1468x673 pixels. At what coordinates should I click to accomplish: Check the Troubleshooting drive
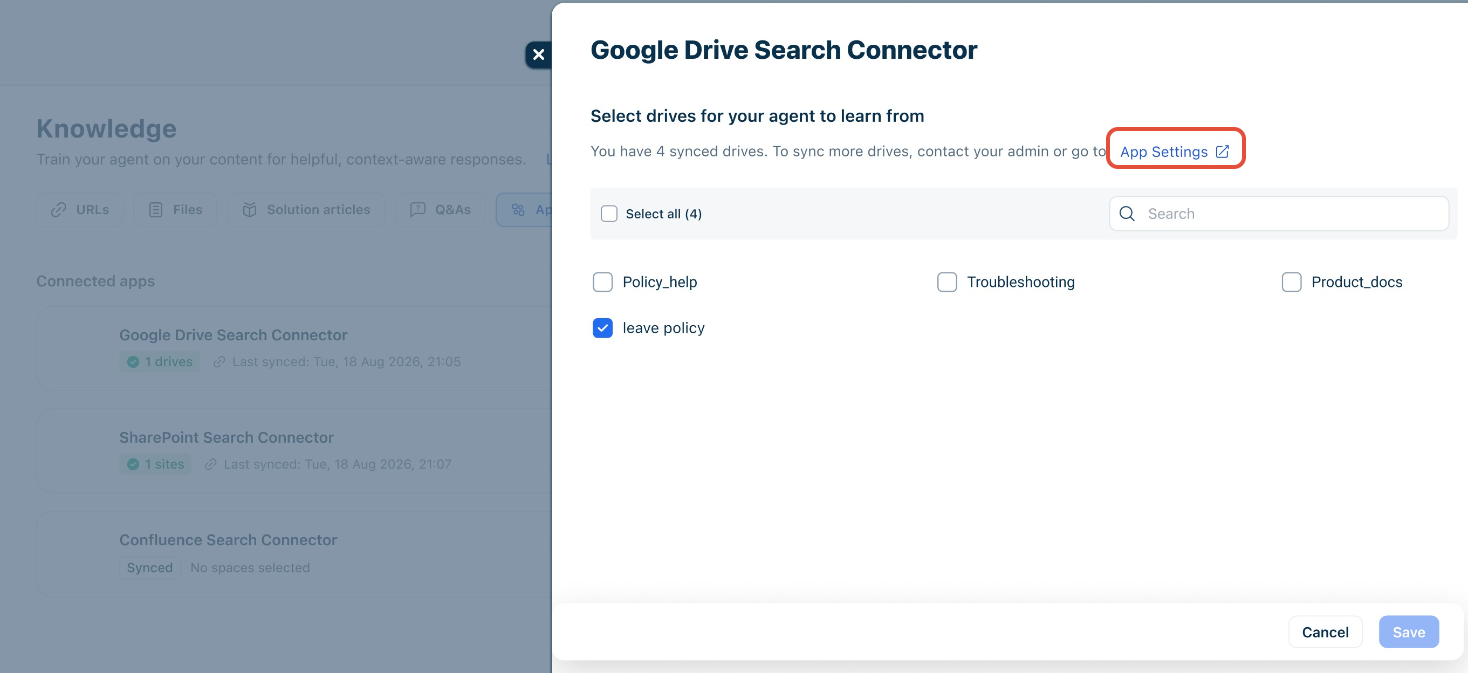tap(947, 282)
